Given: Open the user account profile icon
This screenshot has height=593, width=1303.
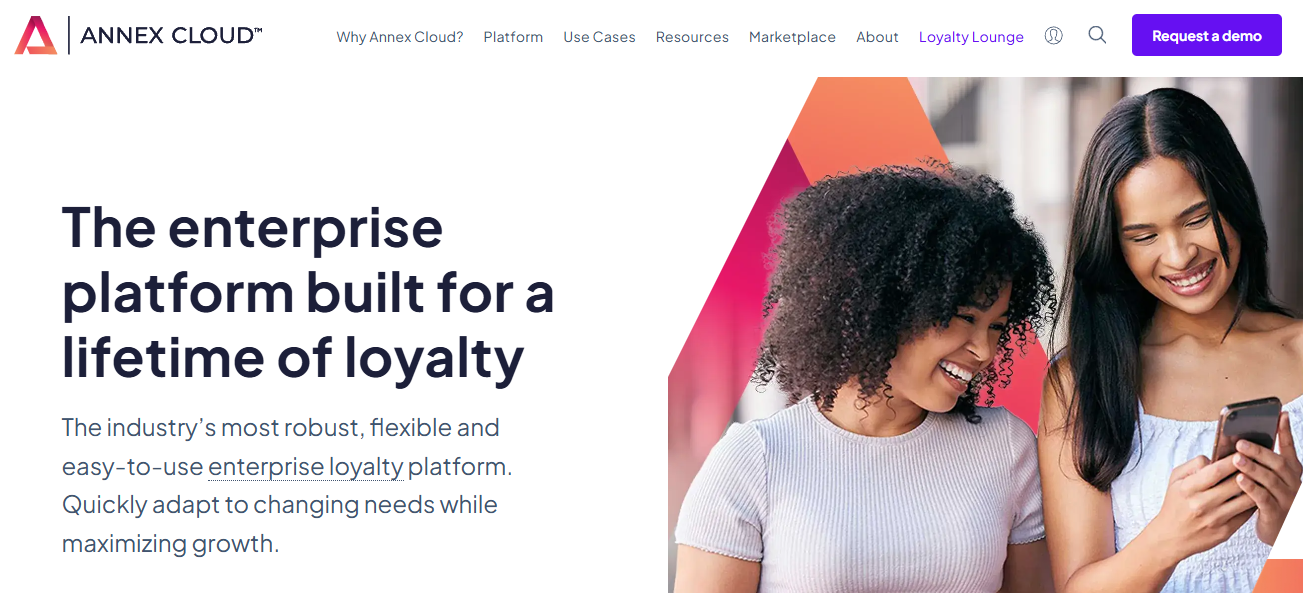Looking at the screenshot, I should point(1053,35).
